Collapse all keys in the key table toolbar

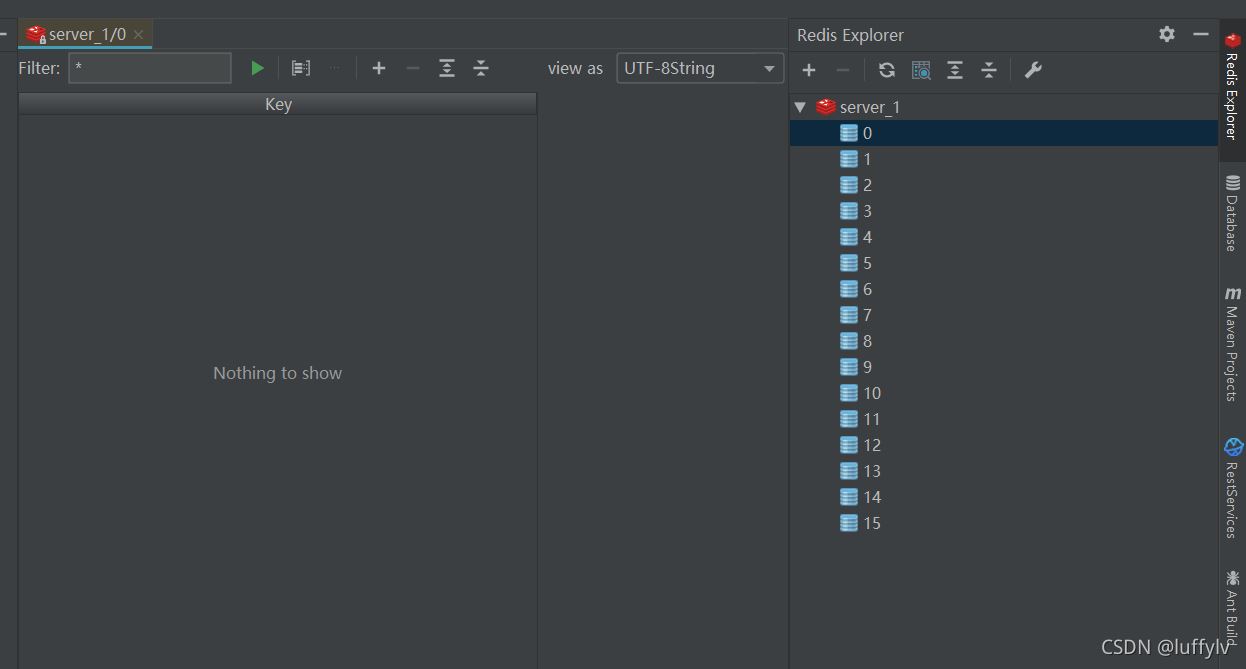tap(481, 68)
